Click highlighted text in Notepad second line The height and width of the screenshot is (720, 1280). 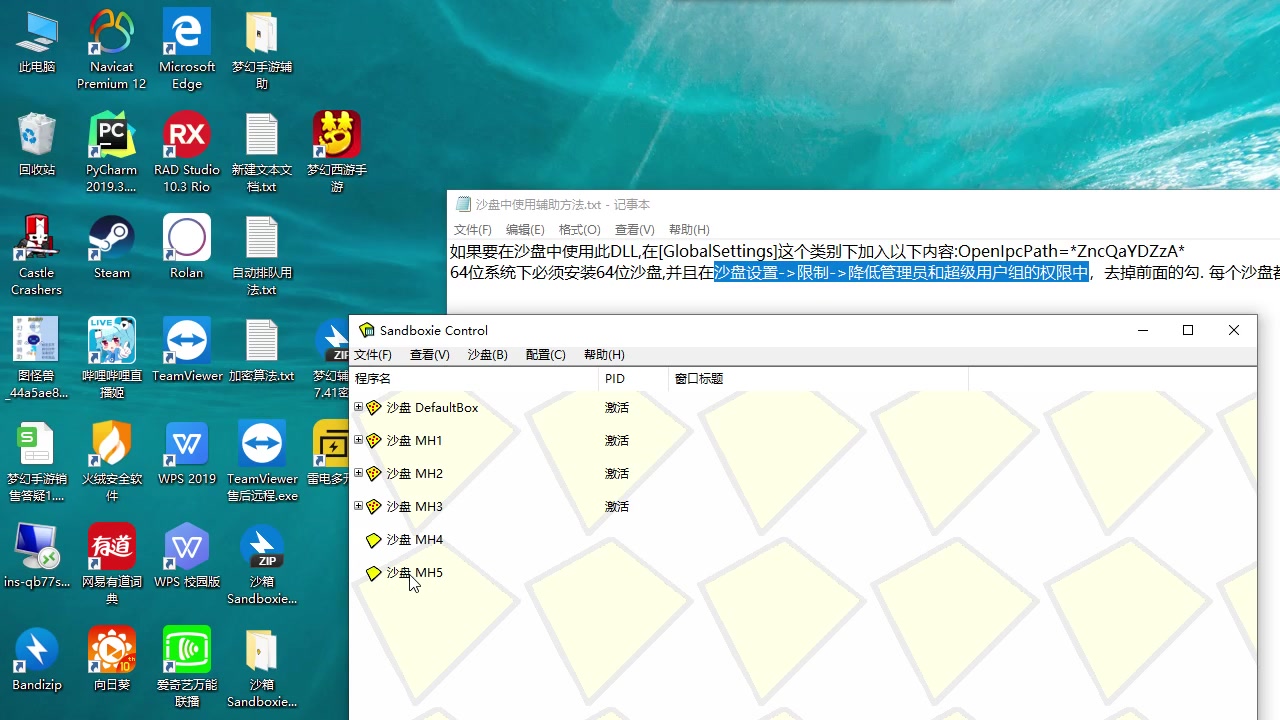tap(901, 272)
